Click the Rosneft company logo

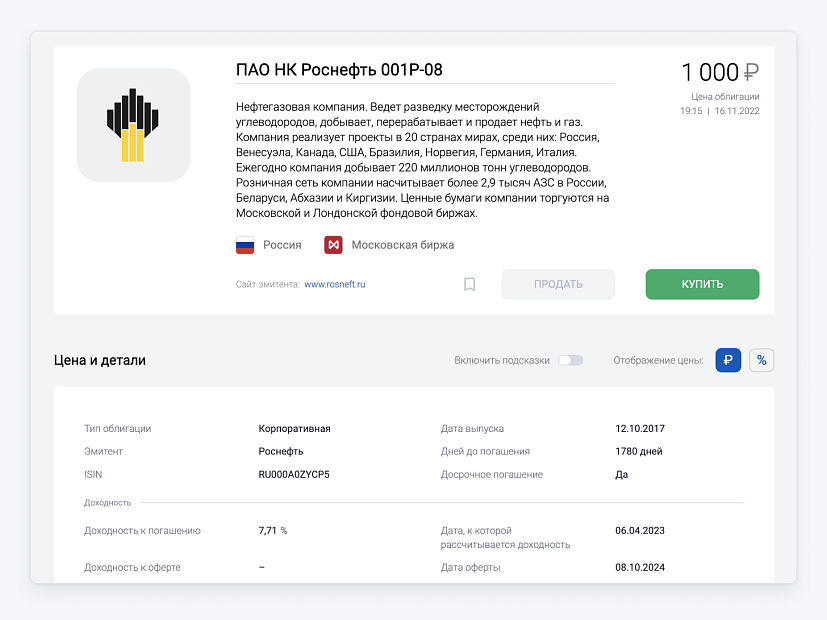pyautogui.click(x=133, y=125)
